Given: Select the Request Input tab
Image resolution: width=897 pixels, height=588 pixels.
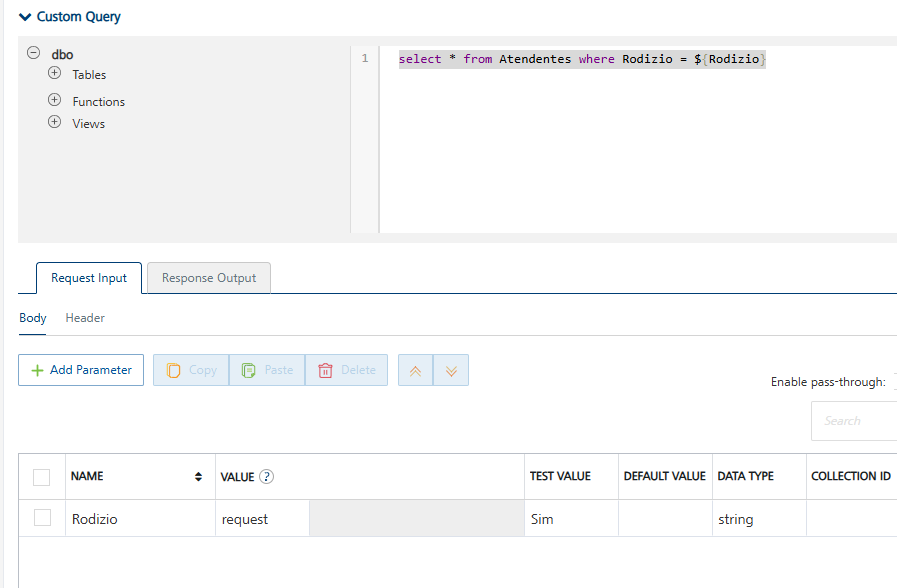Looking at the screenshot, I should coord(89,278).
